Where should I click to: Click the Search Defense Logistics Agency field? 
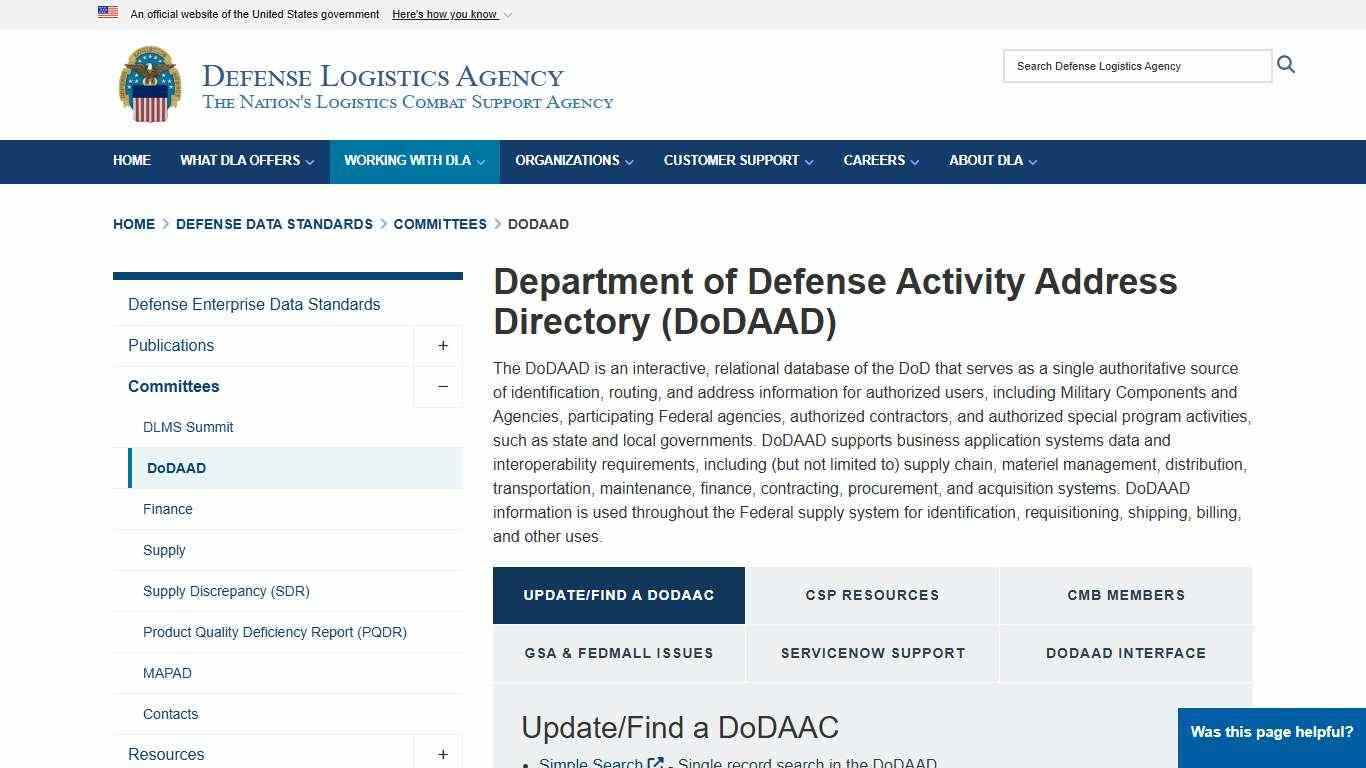tap(1136, 66)
